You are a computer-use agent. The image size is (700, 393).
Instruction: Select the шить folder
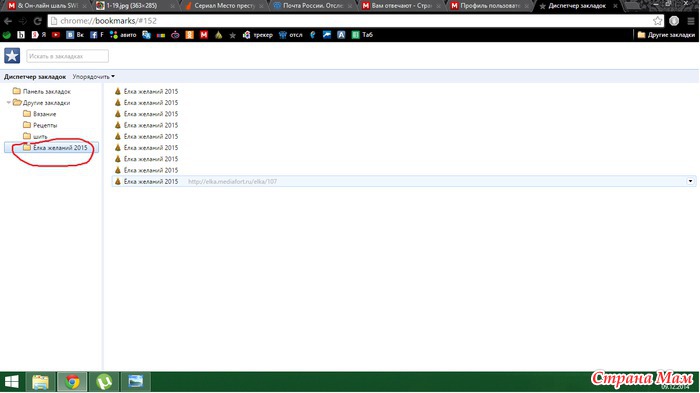35,136
